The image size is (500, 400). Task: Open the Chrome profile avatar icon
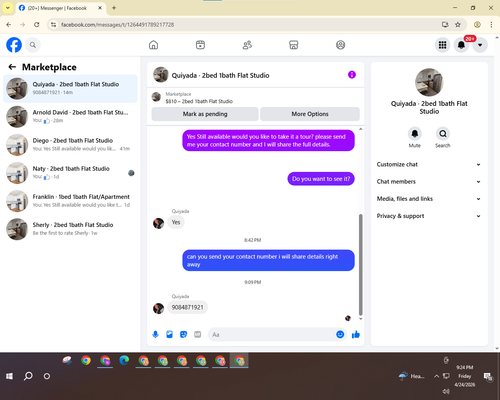point(477,25)
